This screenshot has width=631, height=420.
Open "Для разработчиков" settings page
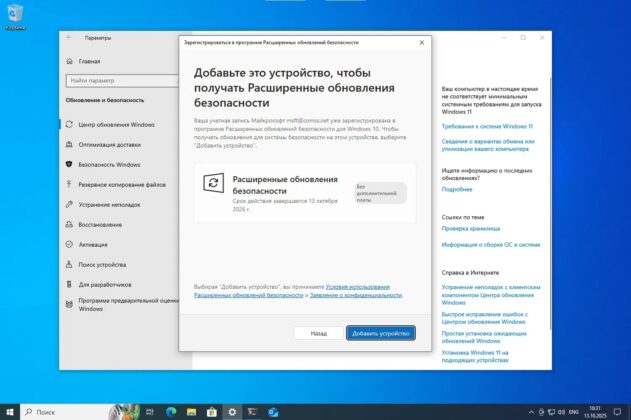pos(109,284)
